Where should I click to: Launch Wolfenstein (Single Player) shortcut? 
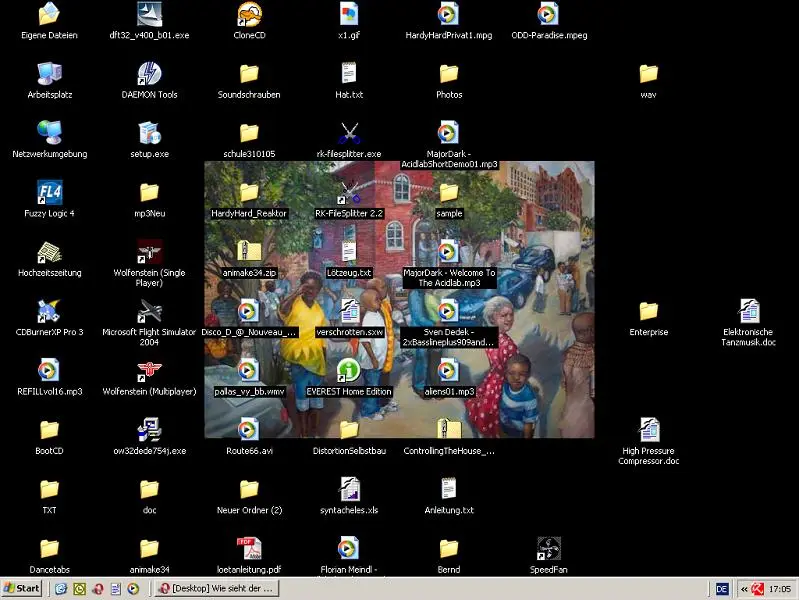point(149,252)
